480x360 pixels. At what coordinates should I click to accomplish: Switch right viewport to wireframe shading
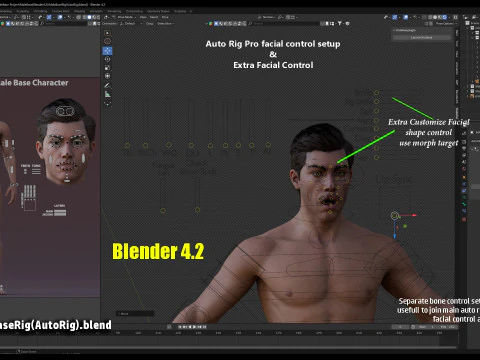(x=430, y=17)
